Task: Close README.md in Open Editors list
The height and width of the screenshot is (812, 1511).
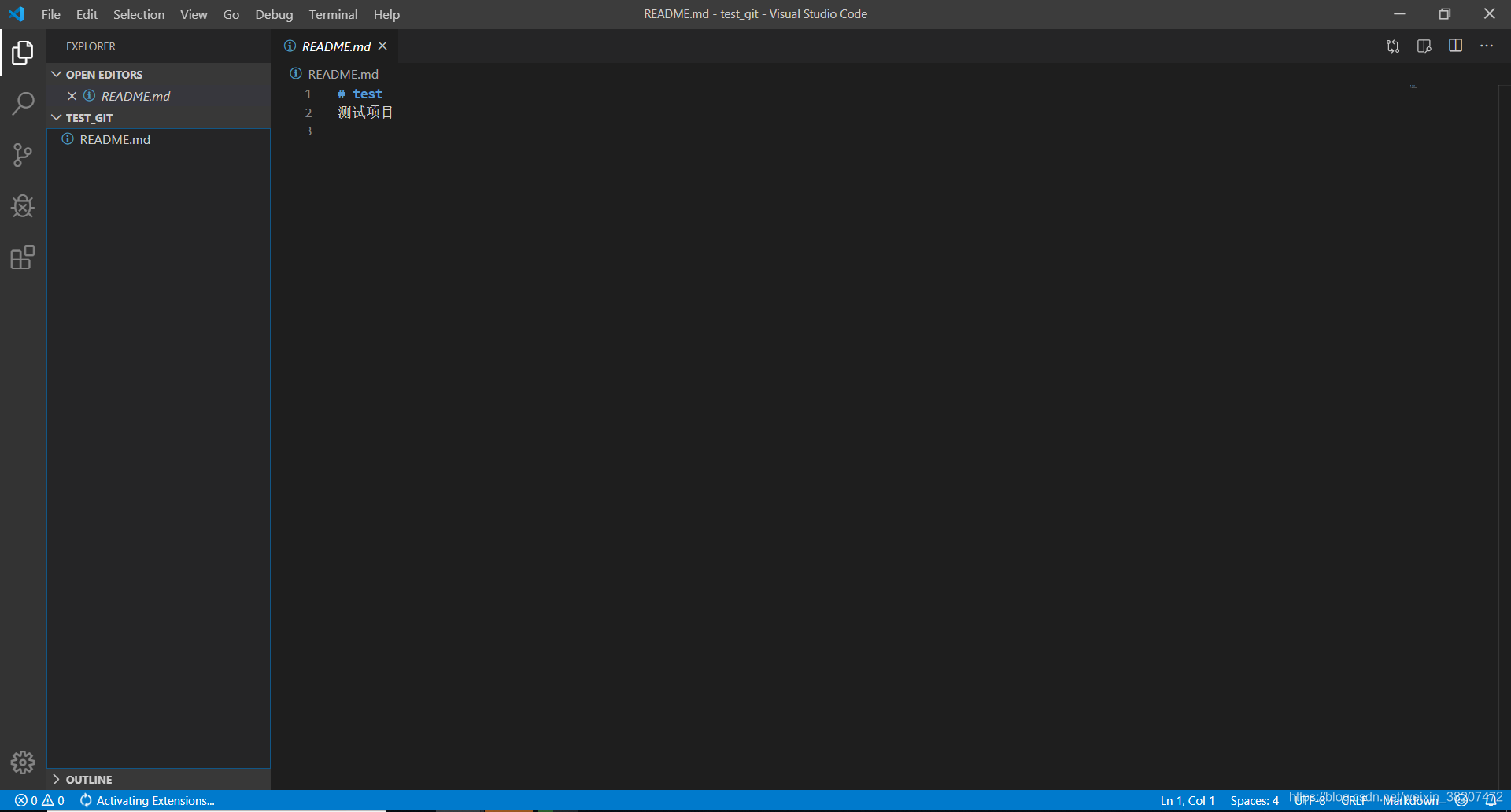Action: coord(72,96)
